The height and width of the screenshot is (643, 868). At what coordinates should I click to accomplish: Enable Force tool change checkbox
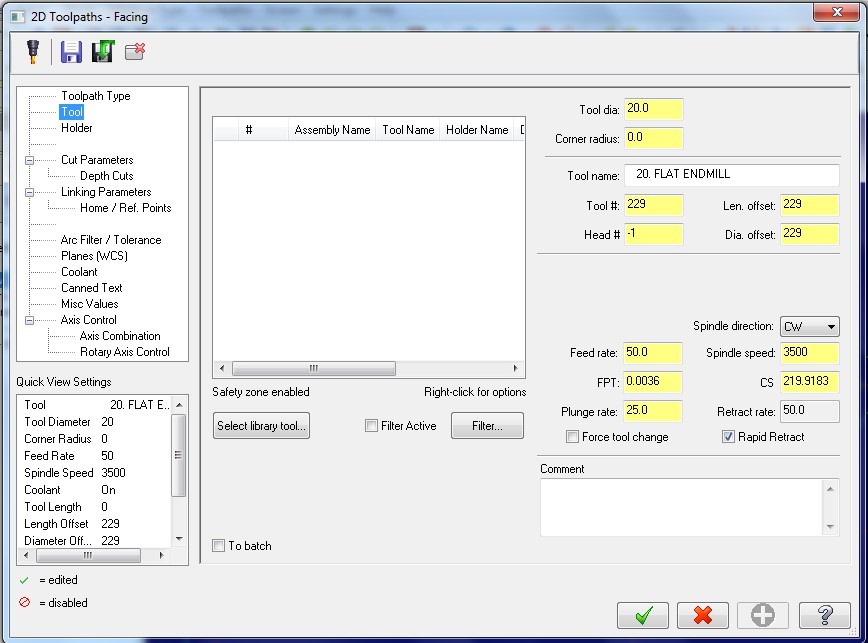572,437
